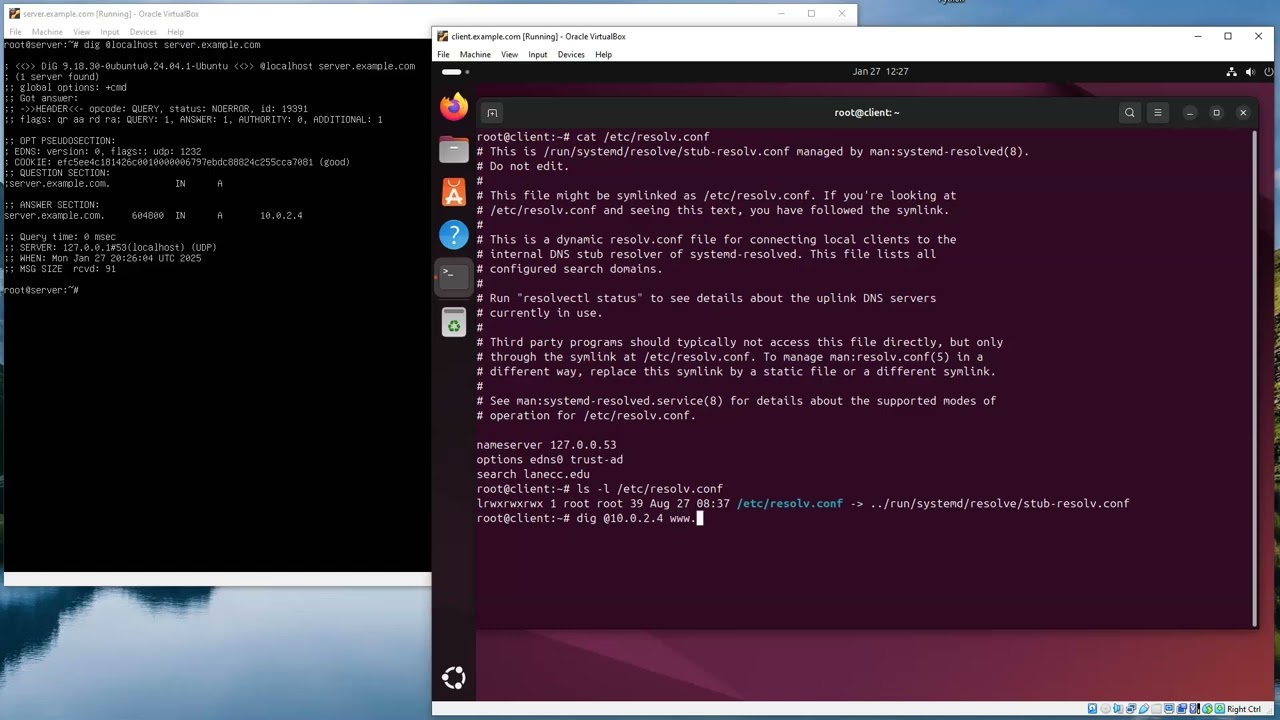Click the keyboard capture green arrow indicator
The width and height of the screenshot is (1280, 720).
pos(1219,709)
